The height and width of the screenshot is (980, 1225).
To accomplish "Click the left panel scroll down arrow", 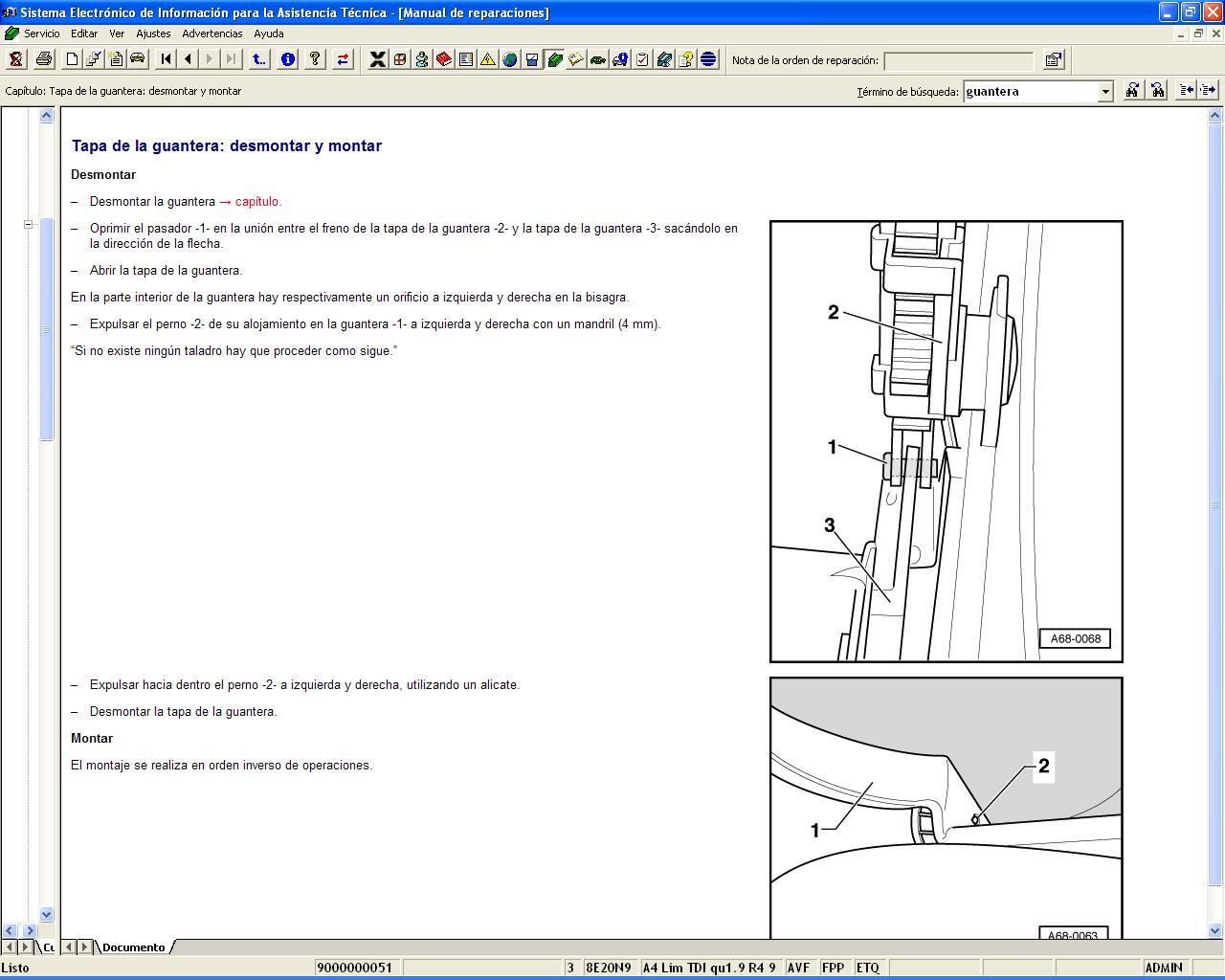I will (x=46, y=915).
